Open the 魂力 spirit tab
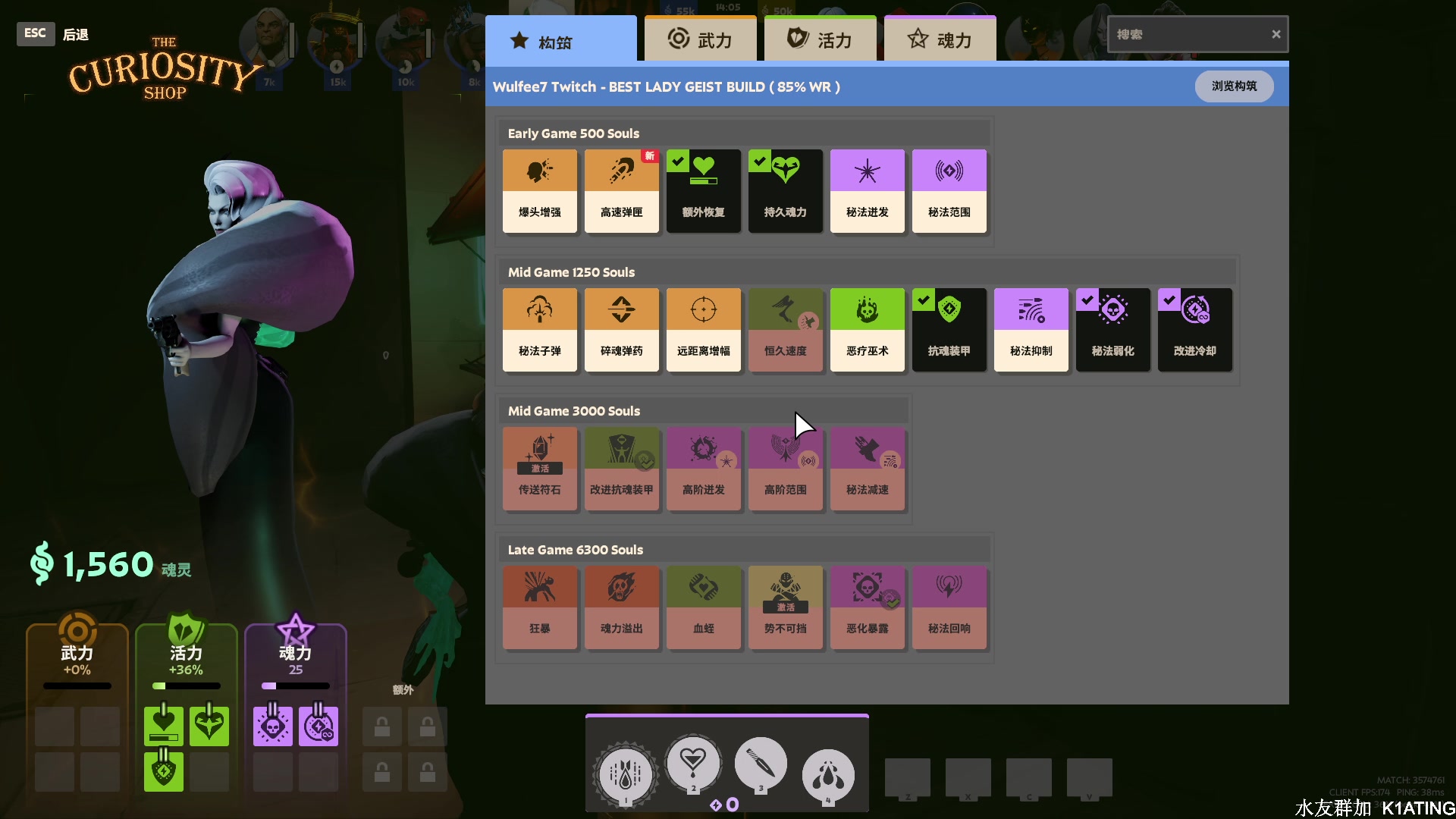 (940, 39)
